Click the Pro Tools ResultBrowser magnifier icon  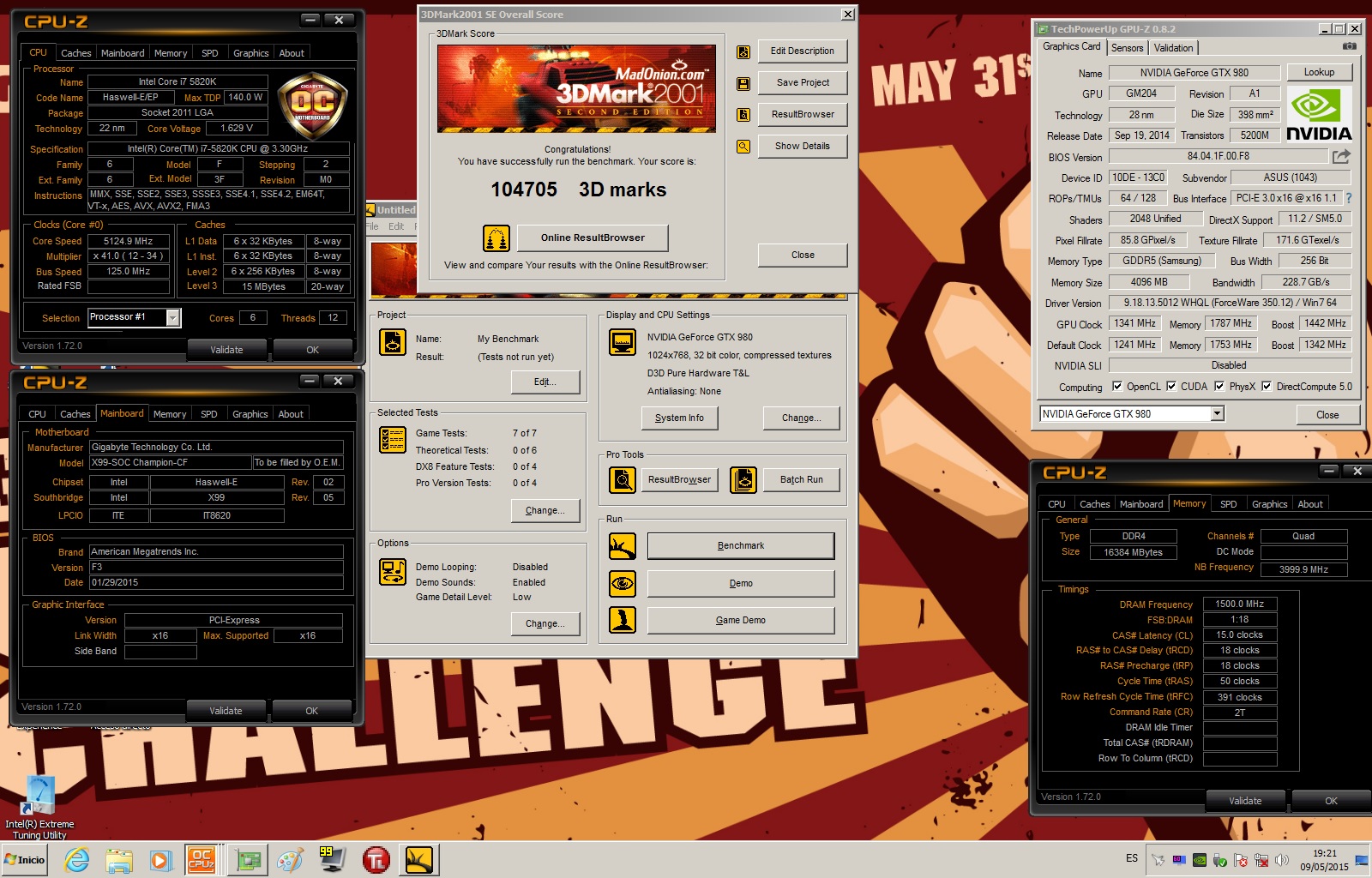click(623, 480)
